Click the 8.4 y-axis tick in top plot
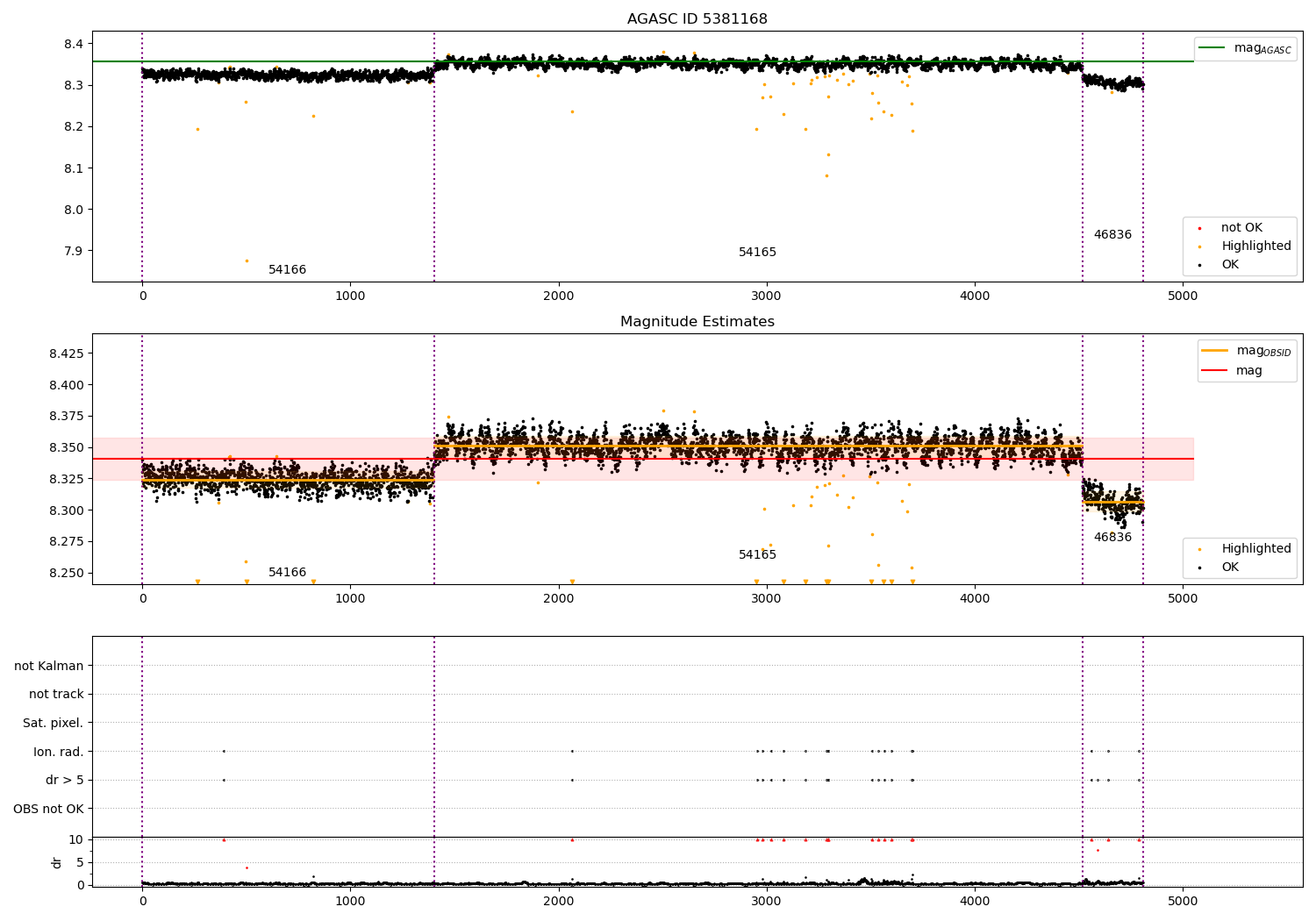Image resolution: width=1316 pixels, height=921 pixels. 74,44
